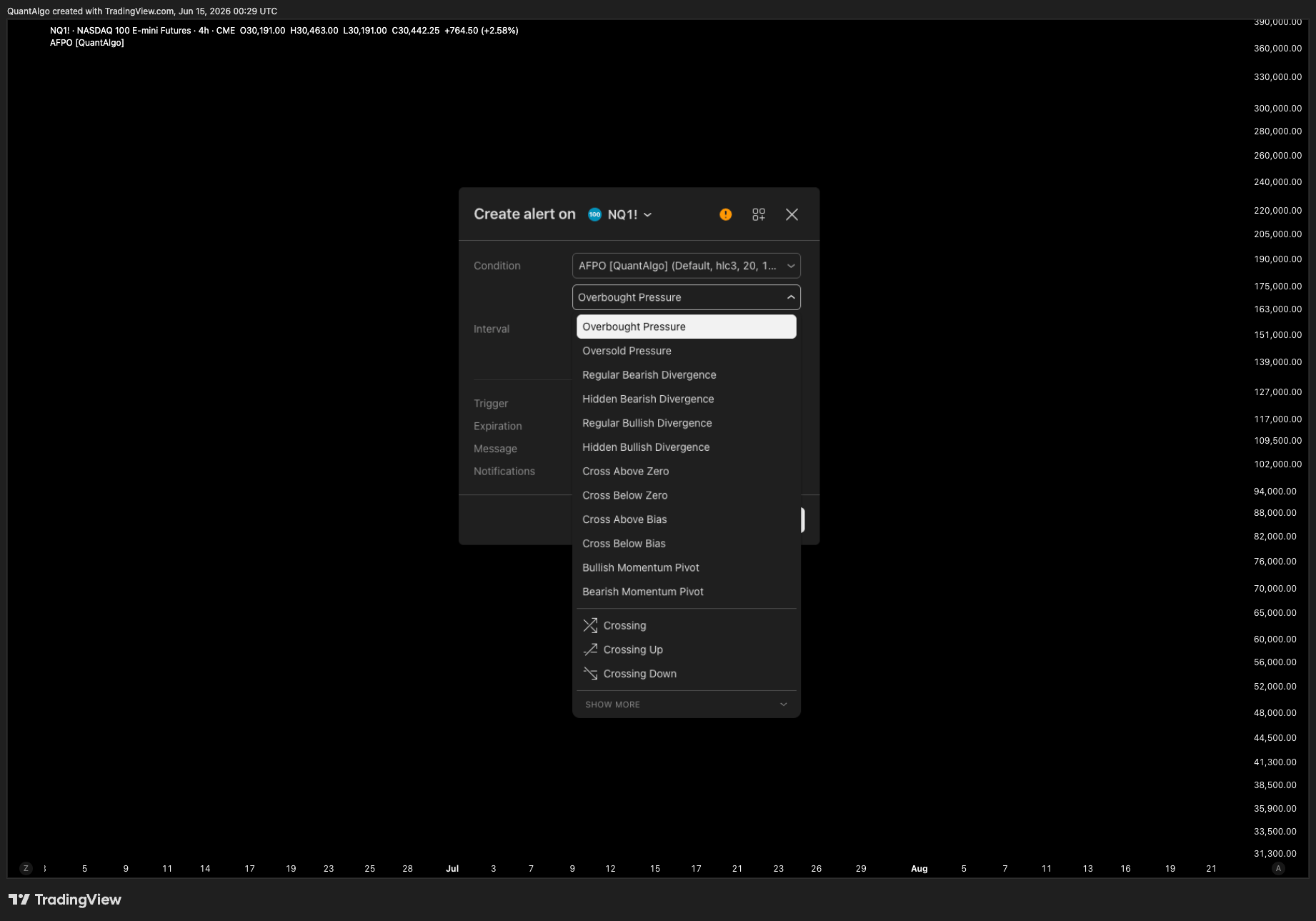1316x921 pixels.
Task: Click the Trigger label
Action: point(491,404)
